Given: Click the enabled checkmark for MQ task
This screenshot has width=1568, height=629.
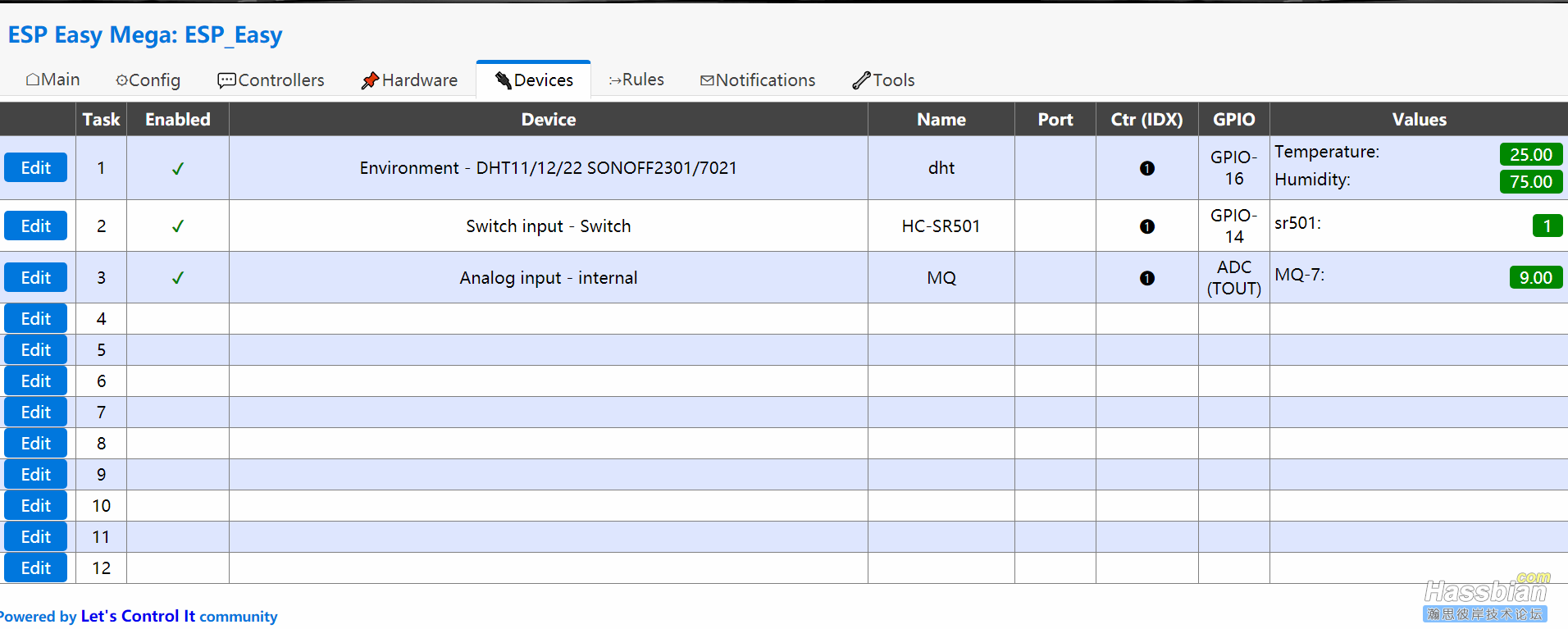Looking at the screenshot, I should 178,278.
